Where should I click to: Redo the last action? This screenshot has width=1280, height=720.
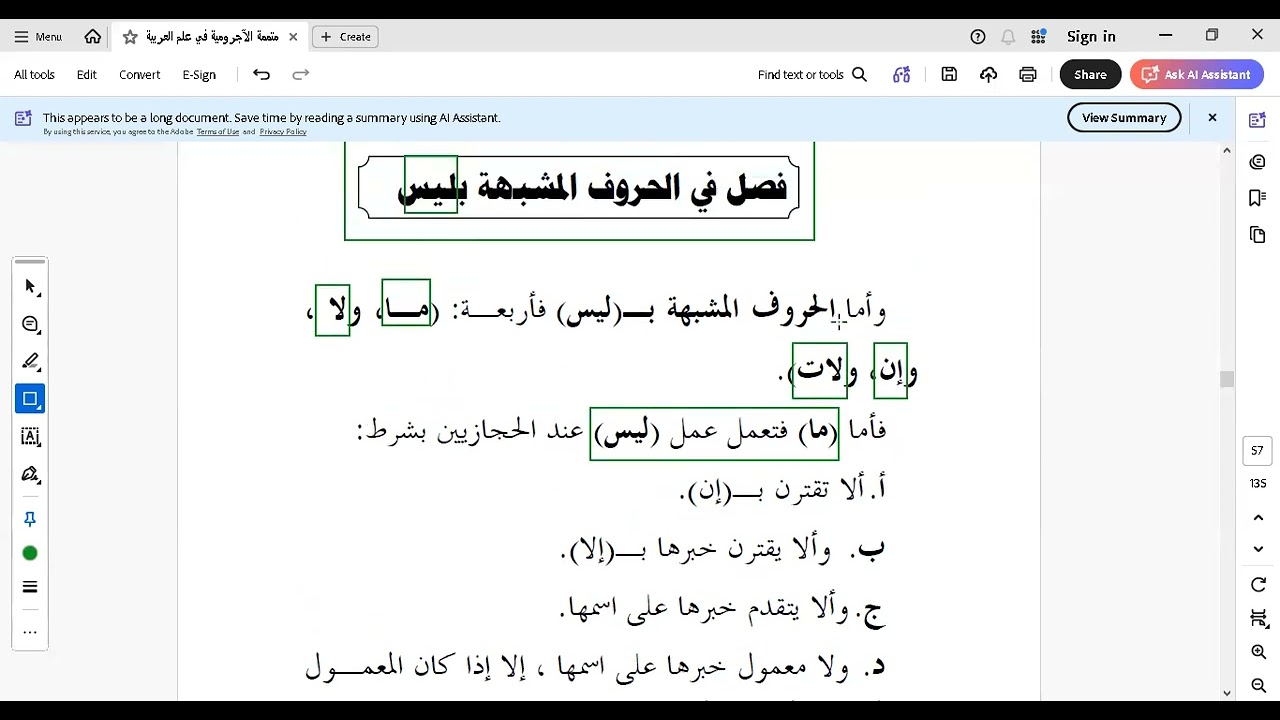pyautogui.click(x=300, y=74)
